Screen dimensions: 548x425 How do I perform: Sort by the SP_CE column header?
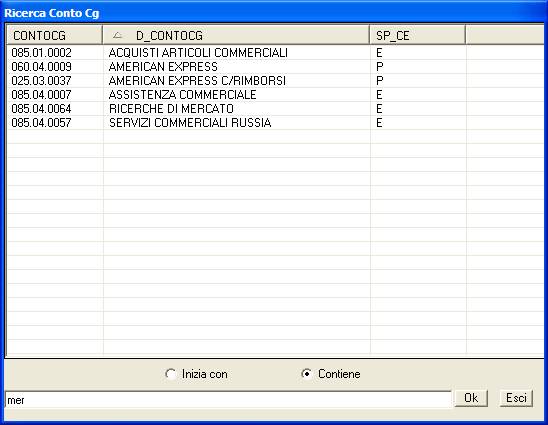[417, 35]
